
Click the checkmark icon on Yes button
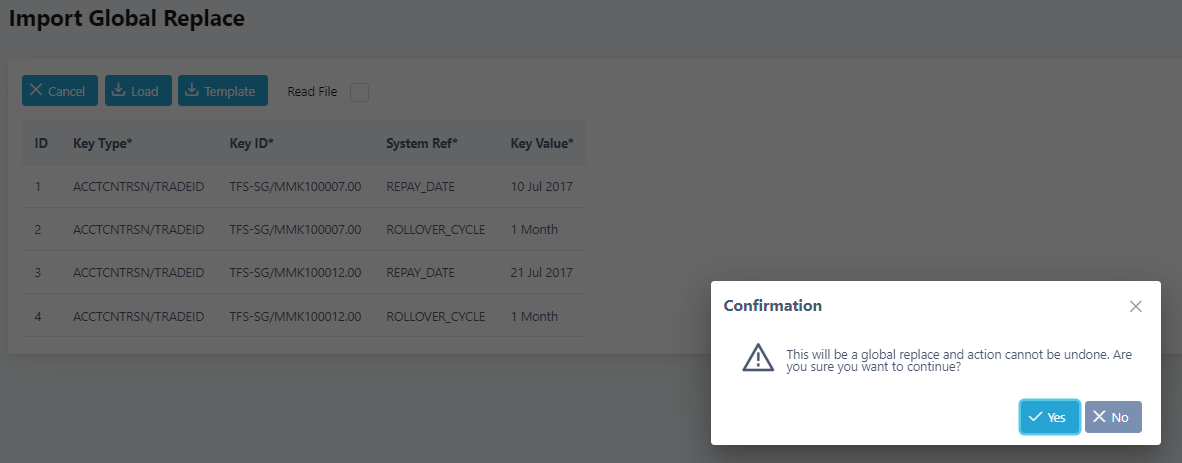[x=1036, y=417]
